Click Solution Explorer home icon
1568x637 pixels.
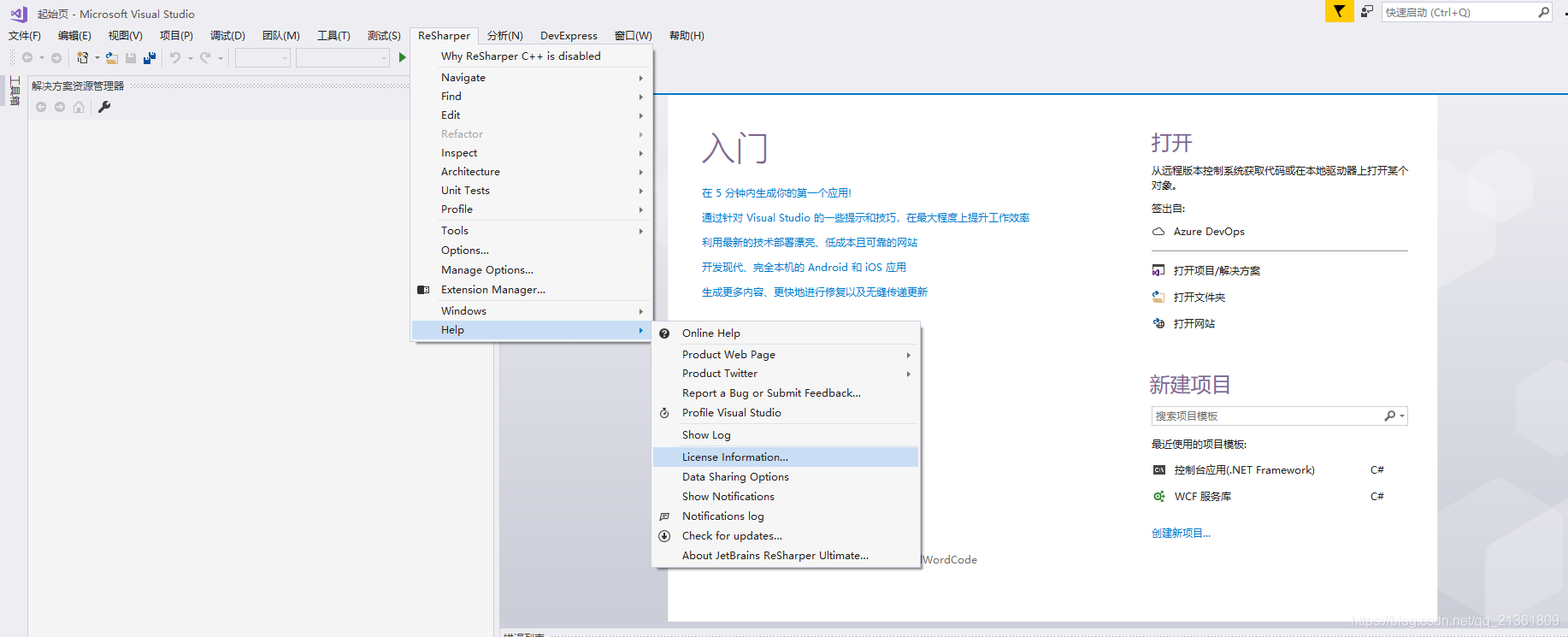[79, 107]
